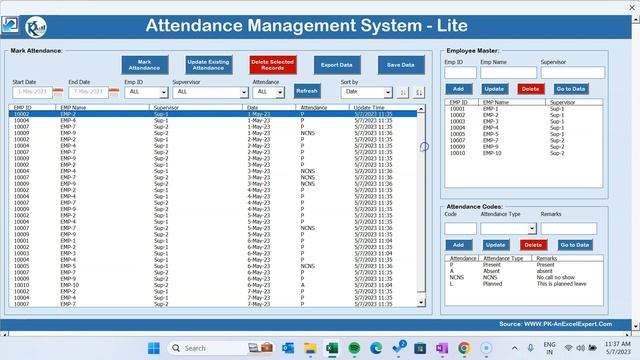This screenshot has height=360, width=640.
Task: Expand the Attendance filter dropdown
Action: coord(280,93)
